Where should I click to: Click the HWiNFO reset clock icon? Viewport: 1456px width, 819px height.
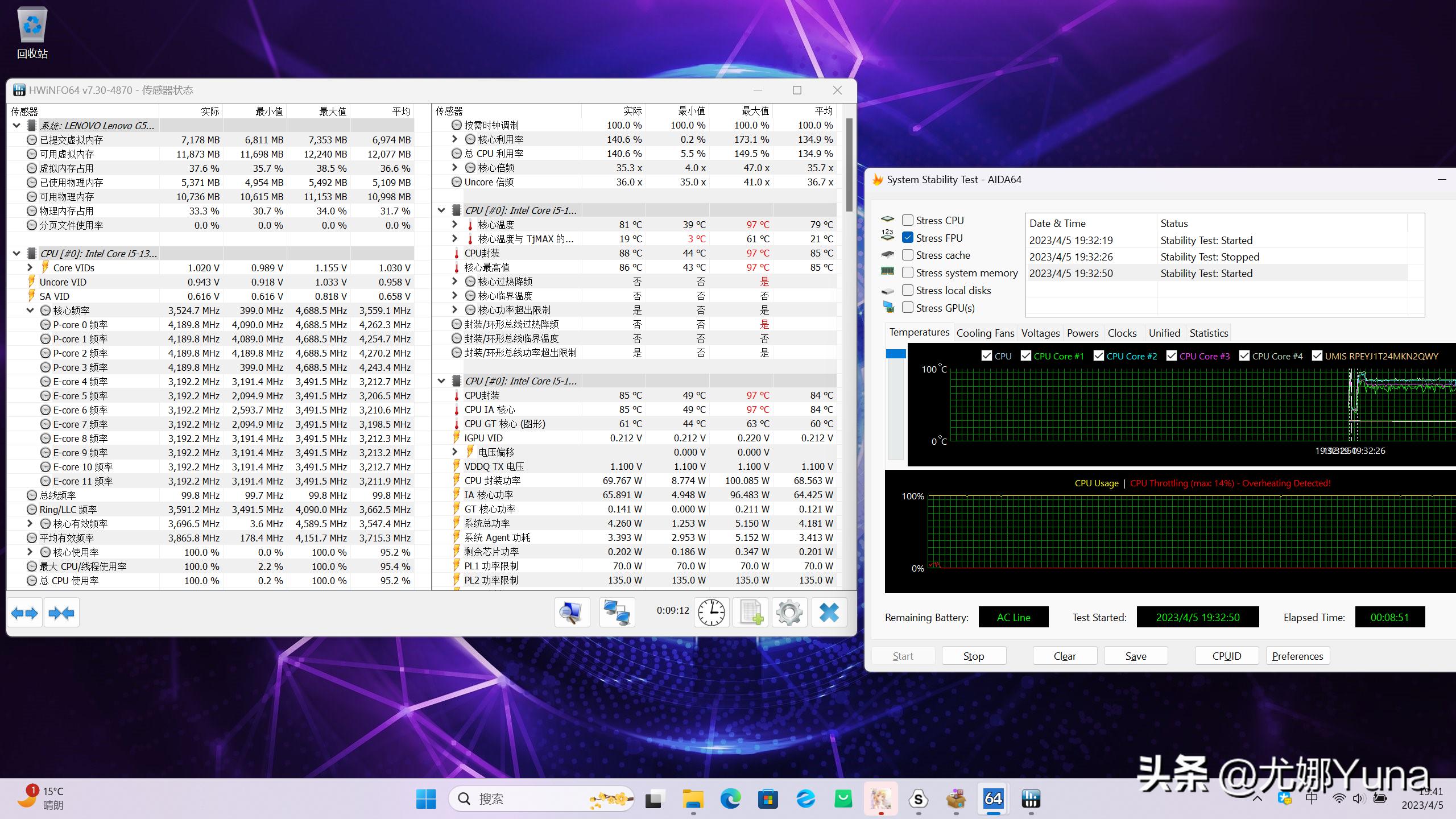click(711, 613)
